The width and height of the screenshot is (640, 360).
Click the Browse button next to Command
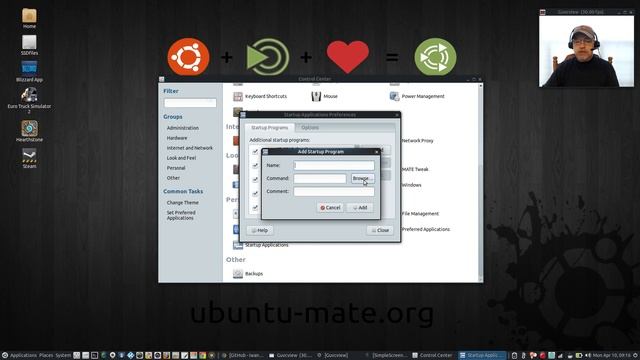[x=362, y=178]
